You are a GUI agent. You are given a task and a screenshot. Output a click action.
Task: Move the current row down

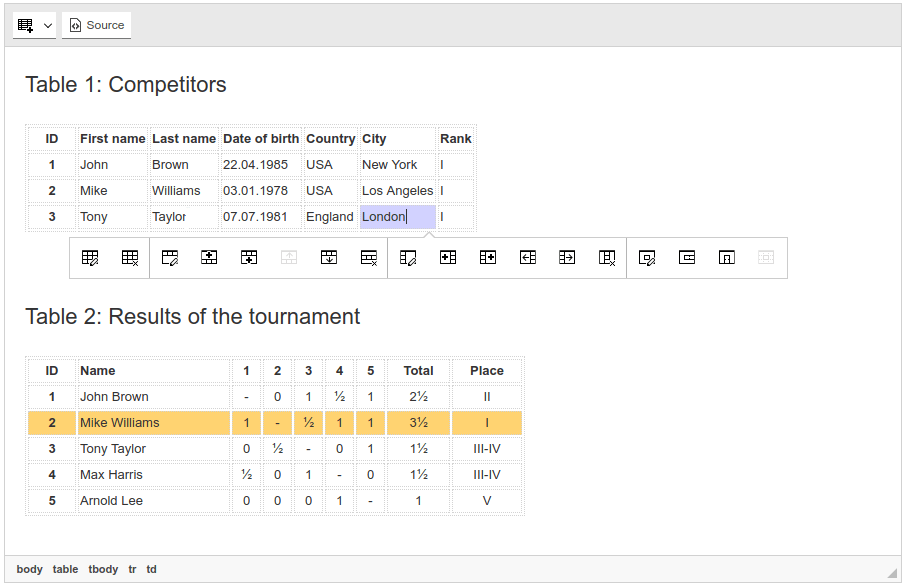pyautogui.click(x=328, y=257)
